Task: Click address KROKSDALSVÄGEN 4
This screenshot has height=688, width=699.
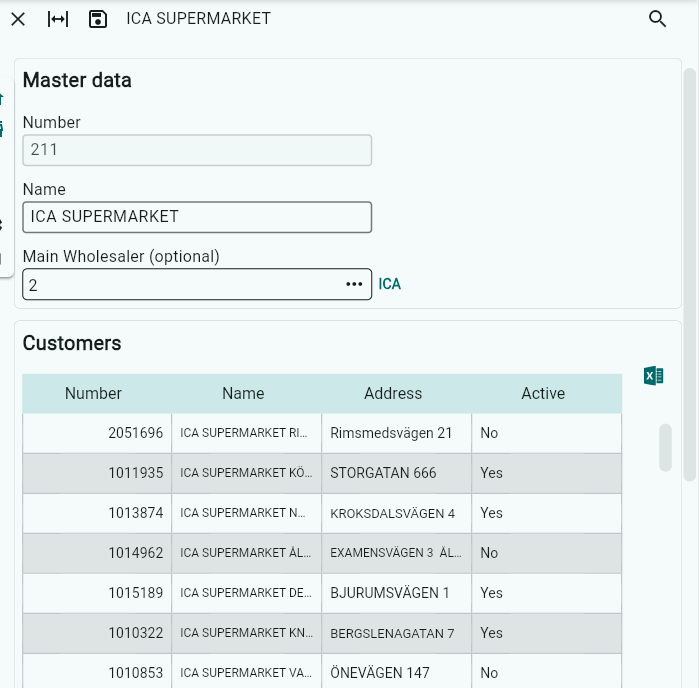Action: (392, 514)
